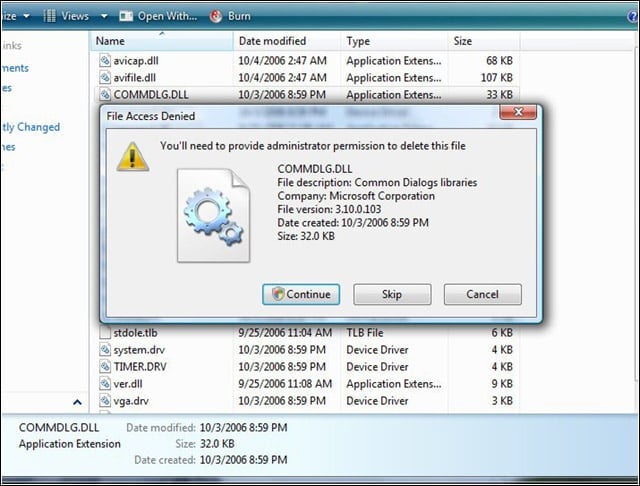640x486 pixels.
Task: Click the large gear file icon in dialog
Action: [x=213, y=215]
